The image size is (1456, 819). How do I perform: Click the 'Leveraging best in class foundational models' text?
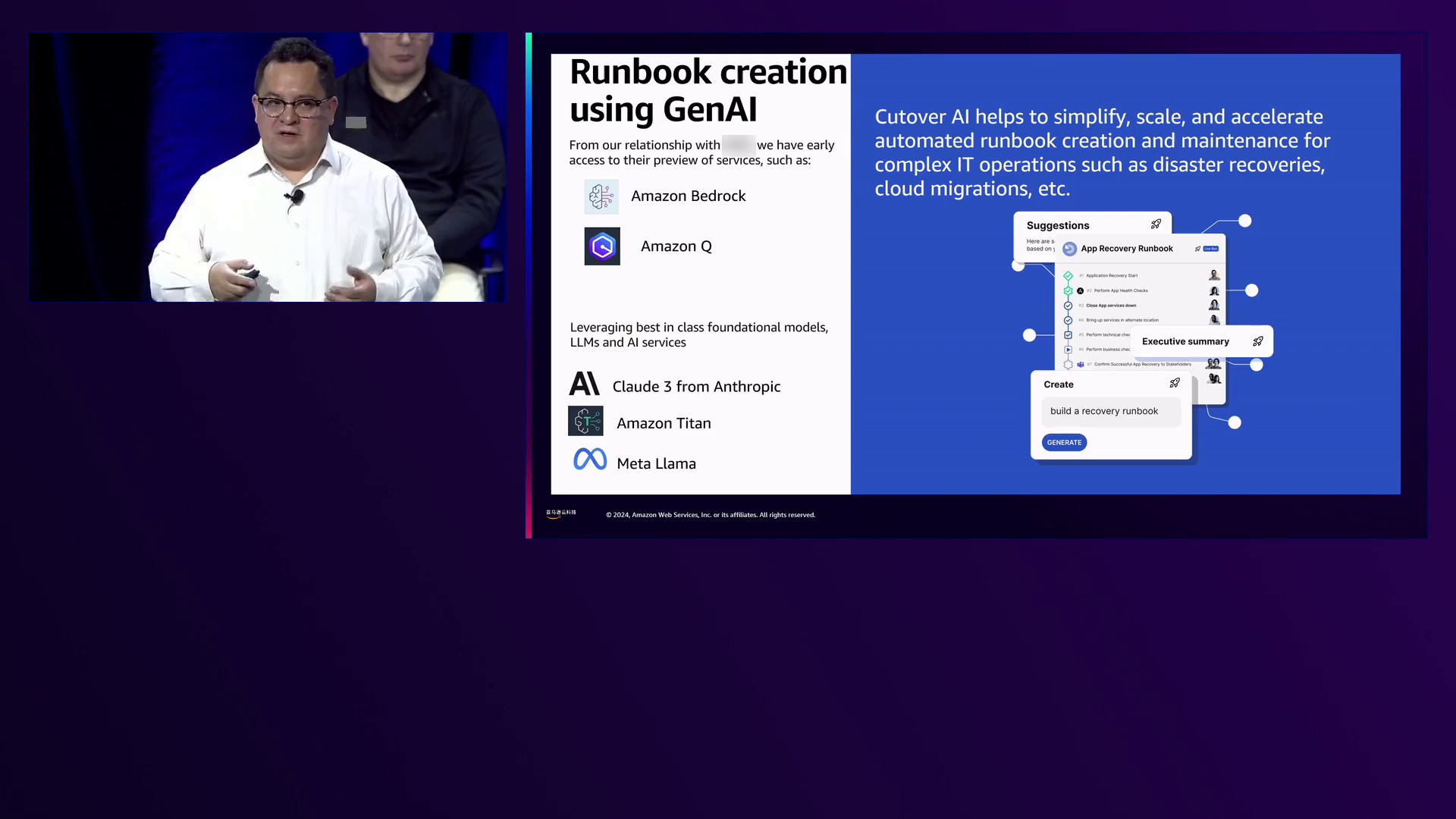coord(698,334)
